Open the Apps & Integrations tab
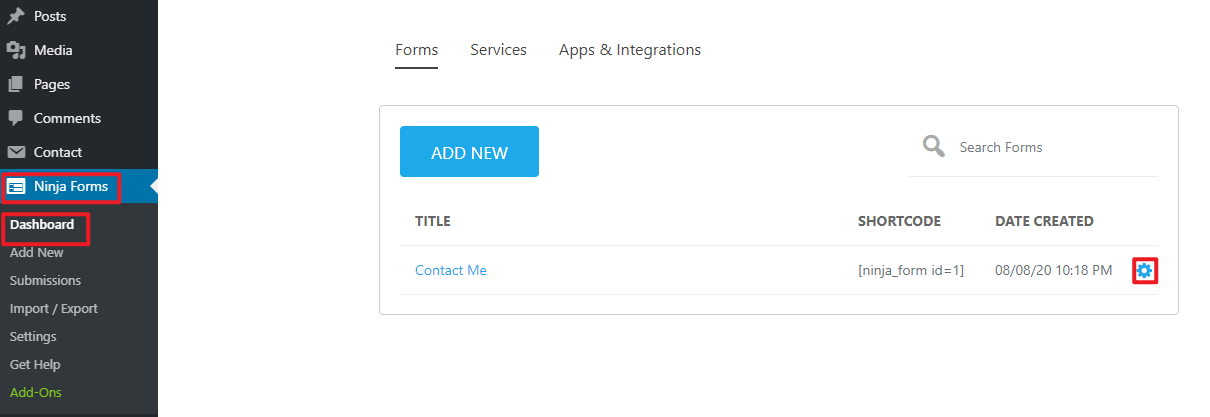The width and height of the screenshot is (1210, 417). [x=630, y=50]
